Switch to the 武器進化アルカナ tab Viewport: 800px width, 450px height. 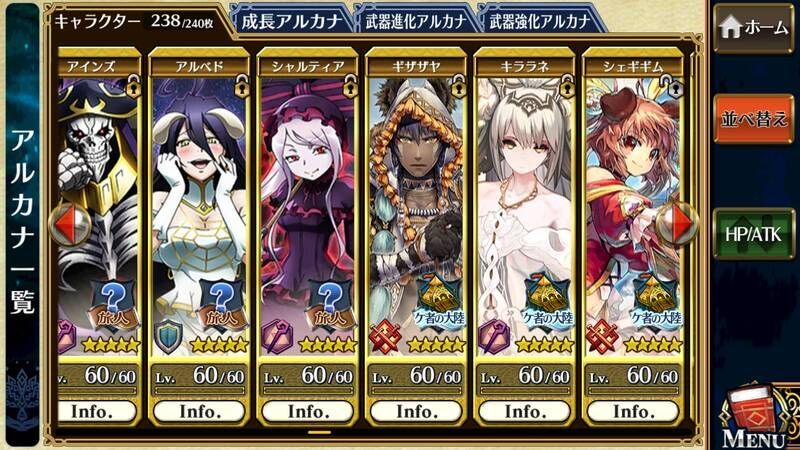pos(415,21)
